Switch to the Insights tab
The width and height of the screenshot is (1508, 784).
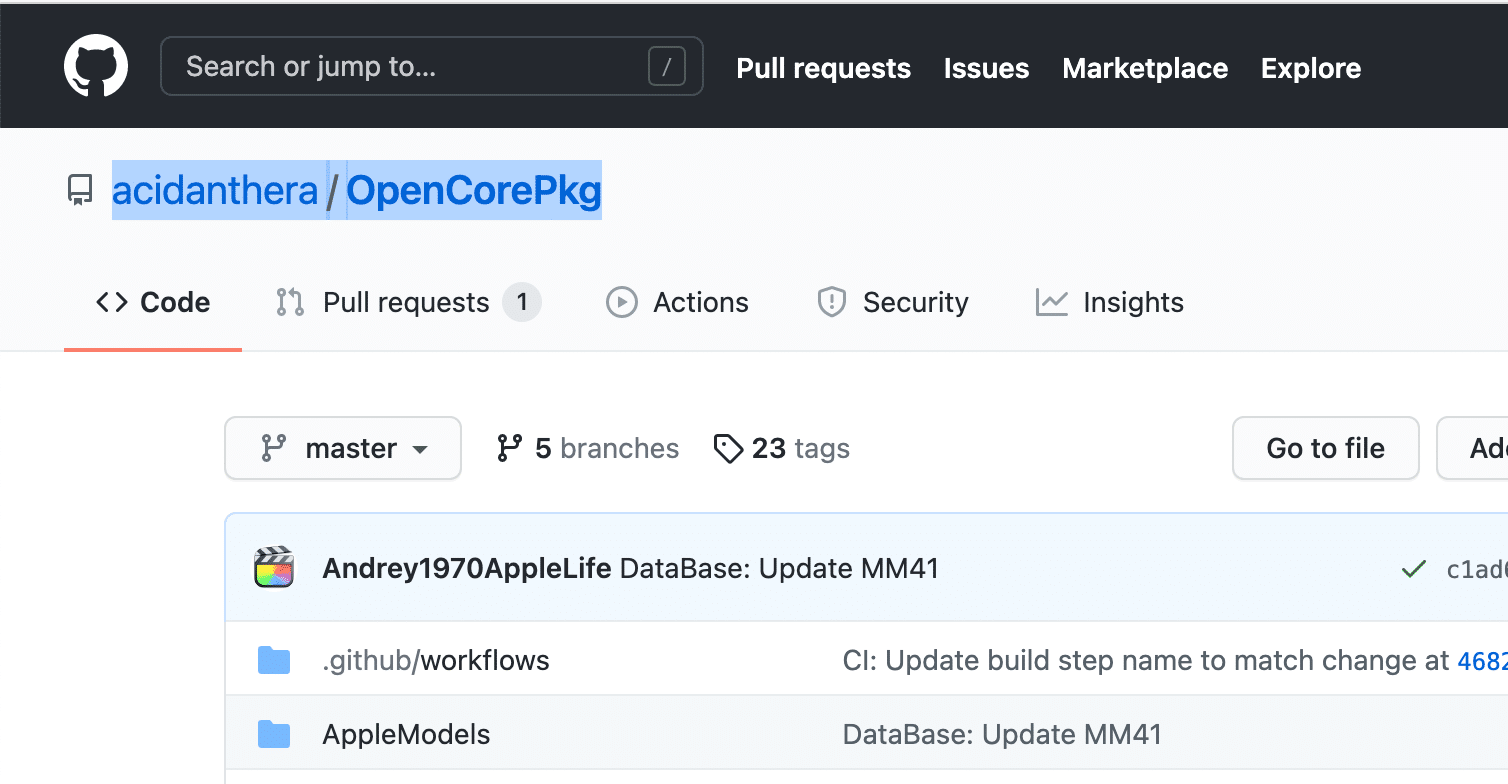point(1110,302)
